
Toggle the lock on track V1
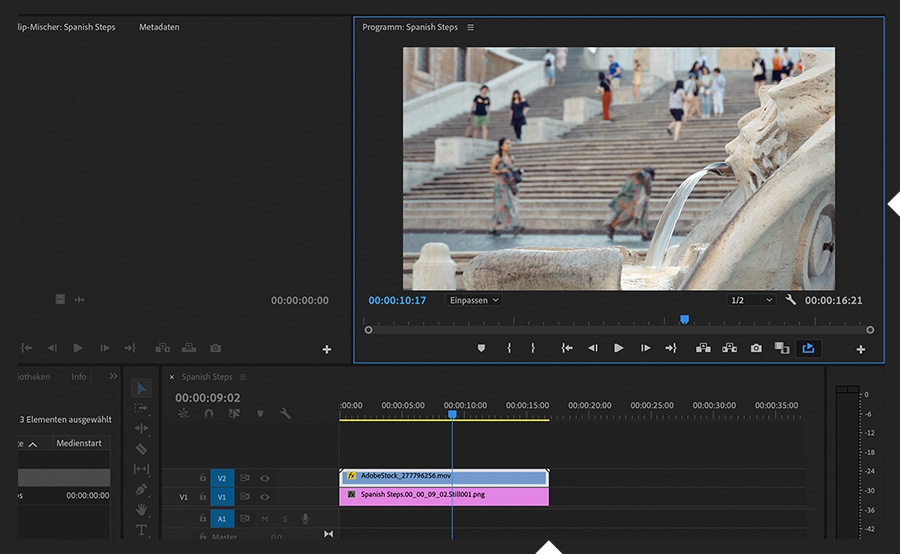[x=203, y=496]
